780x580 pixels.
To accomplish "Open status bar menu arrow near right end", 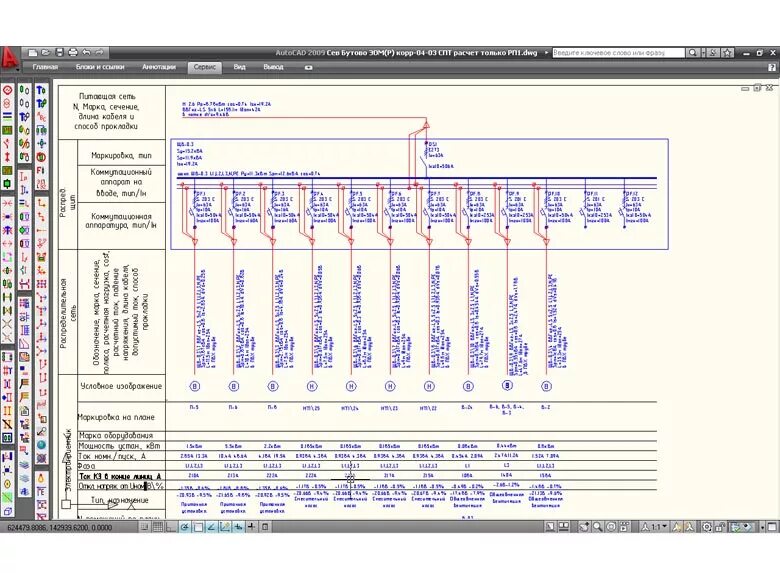I will point(763,527).
